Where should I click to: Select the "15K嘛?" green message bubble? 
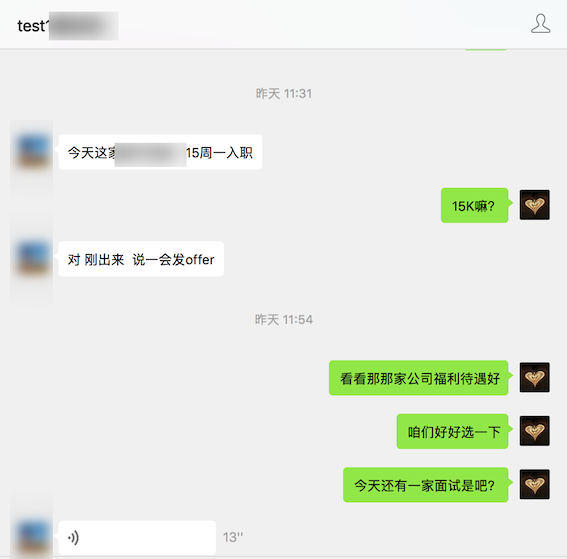(x=474, y=205)
